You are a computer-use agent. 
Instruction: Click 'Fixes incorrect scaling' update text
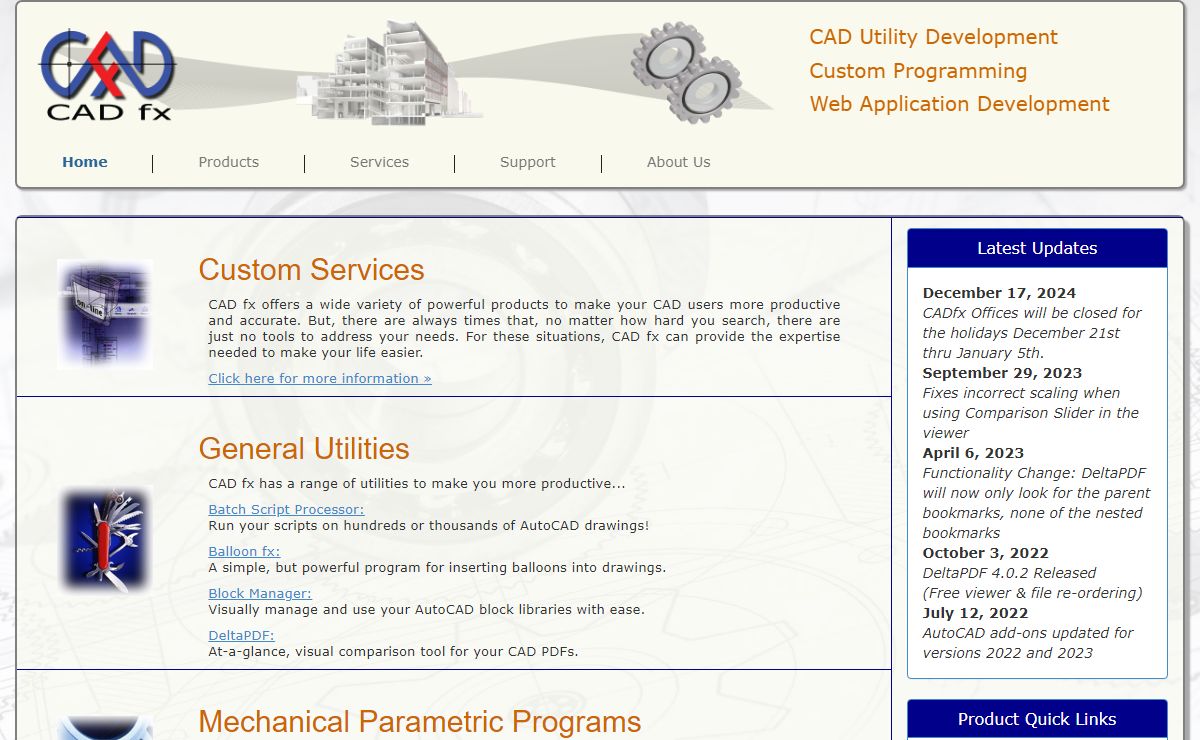(1030, 413)
